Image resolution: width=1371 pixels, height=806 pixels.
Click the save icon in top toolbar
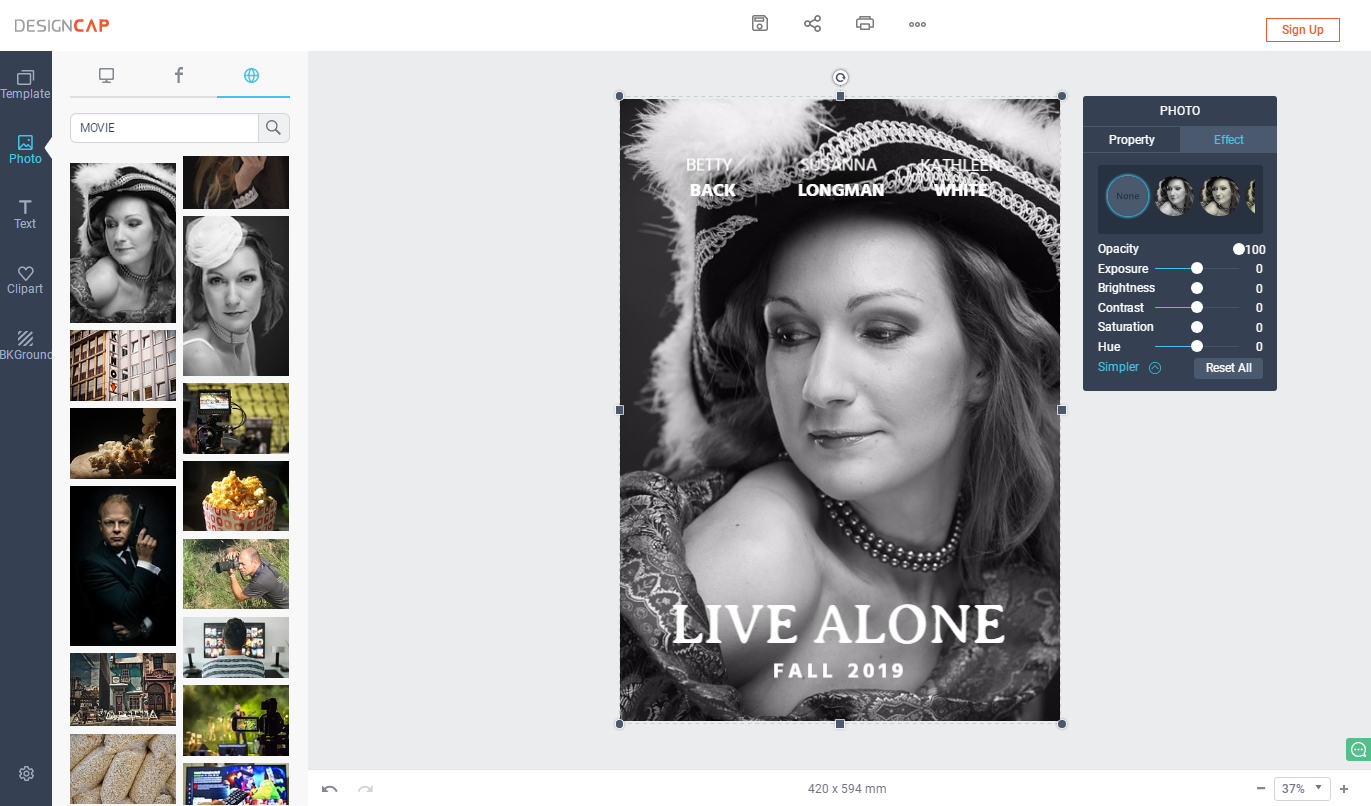pyautogui.click(x=760, y=24)
